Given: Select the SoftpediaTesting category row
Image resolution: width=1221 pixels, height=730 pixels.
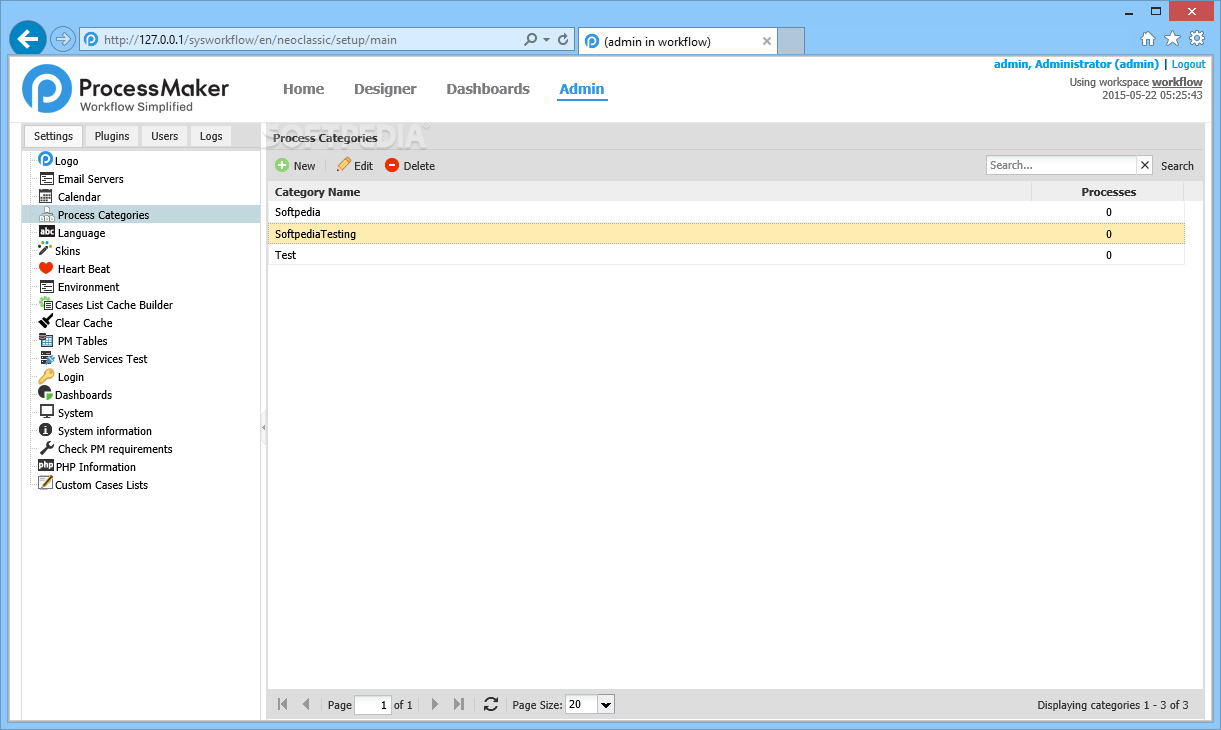Looking at the screenshot, I should point(726,234).
